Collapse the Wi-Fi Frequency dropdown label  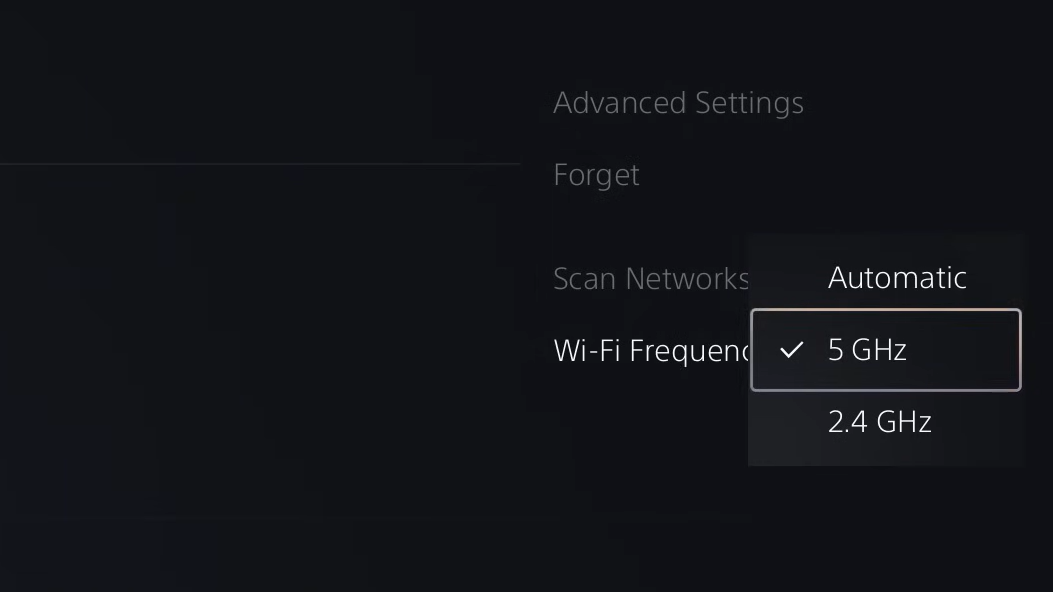click(650, 350)
